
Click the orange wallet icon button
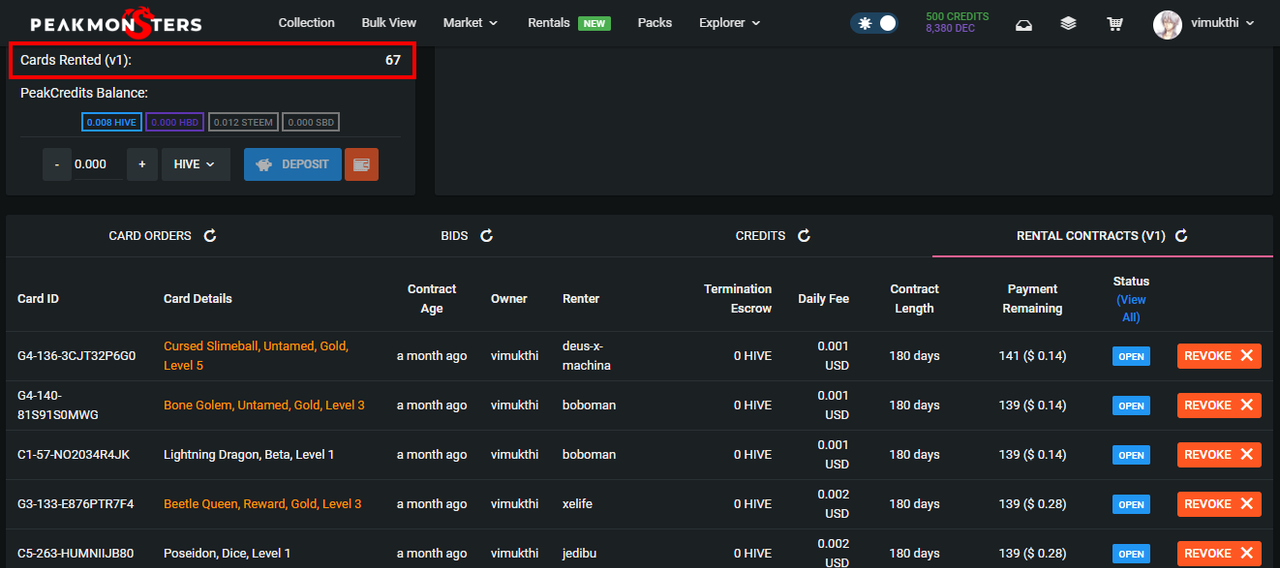point(362,164)
